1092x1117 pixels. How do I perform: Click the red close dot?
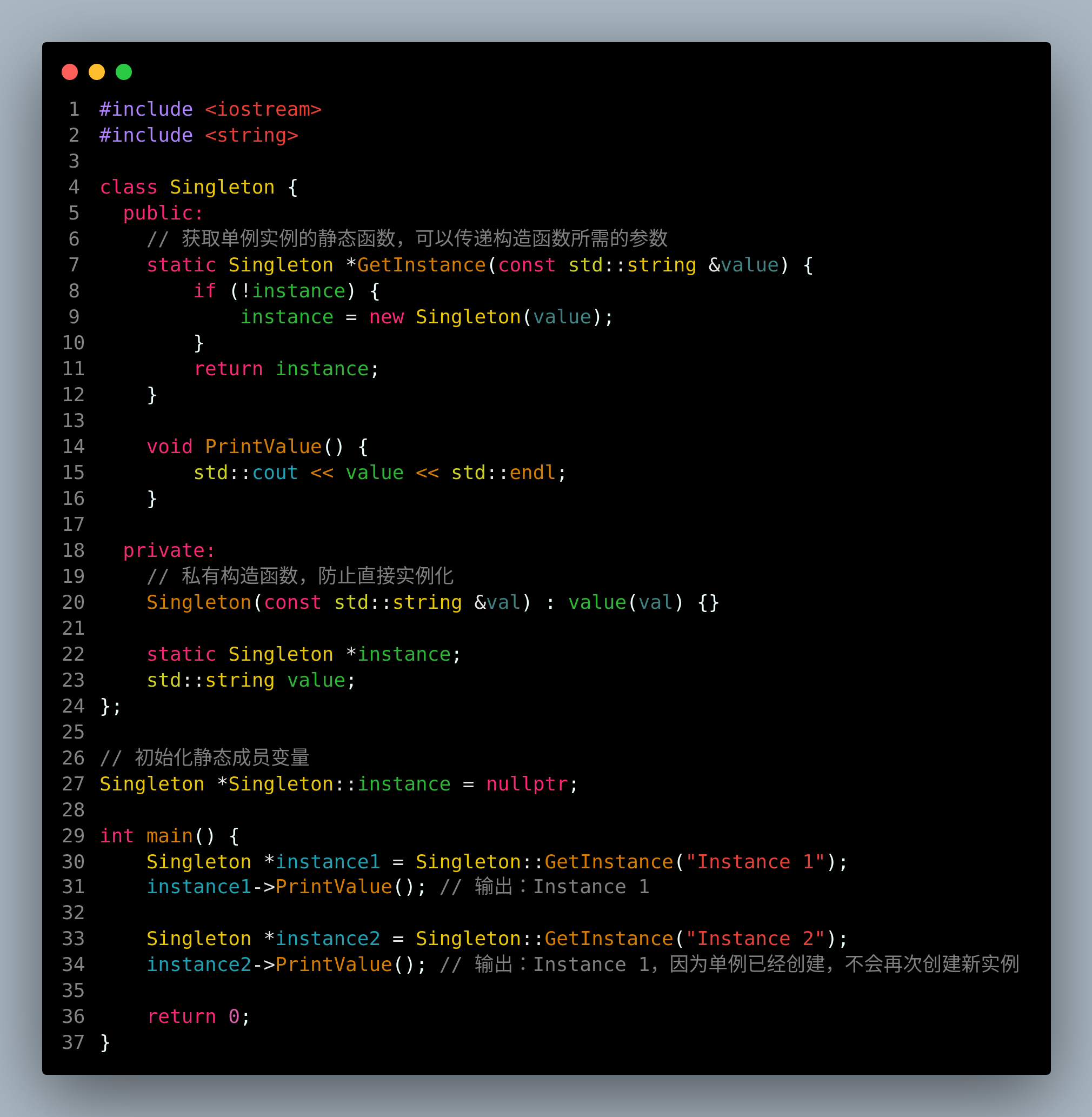pyautogui.click(x=70, y=72)
